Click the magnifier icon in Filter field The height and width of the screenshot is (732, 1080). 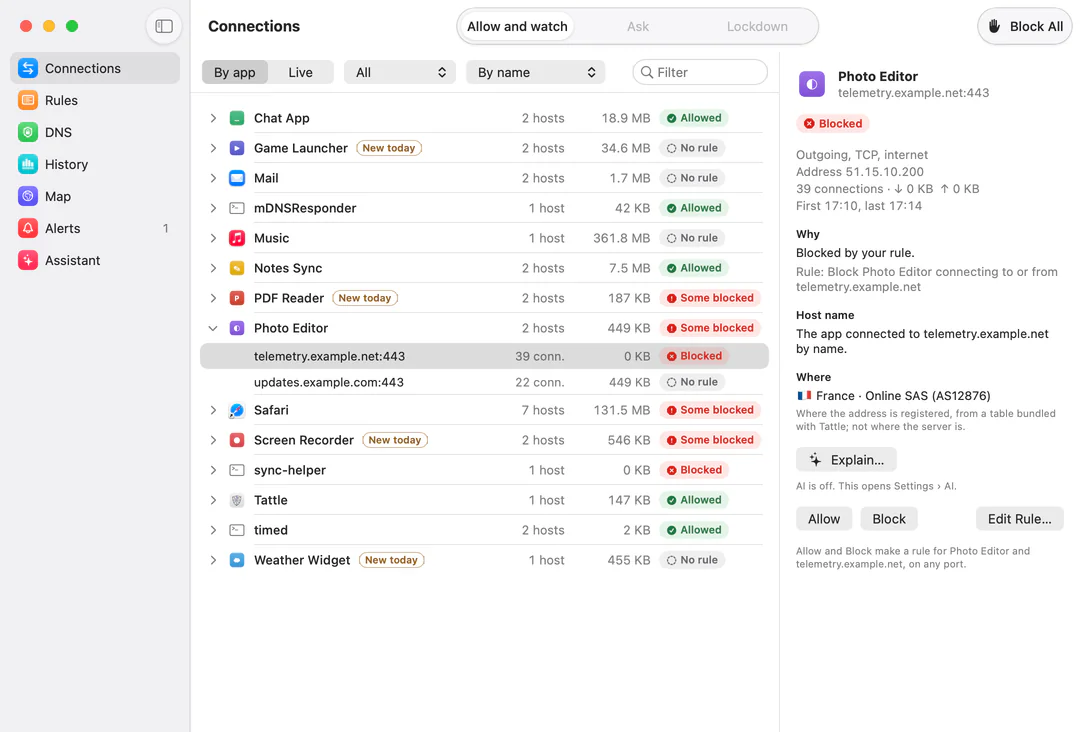tap(647, 72)
